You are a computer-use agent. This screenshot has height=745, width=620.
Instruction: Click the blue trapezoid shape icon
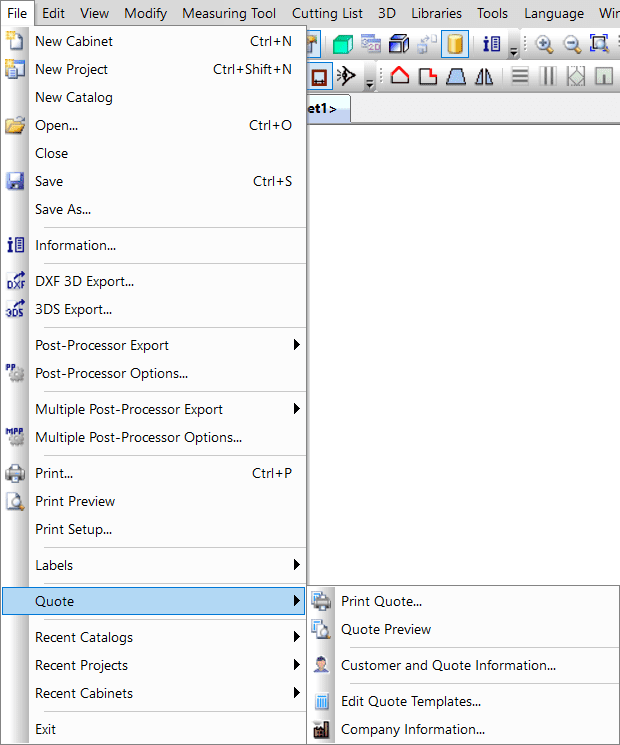coord(456,76)
